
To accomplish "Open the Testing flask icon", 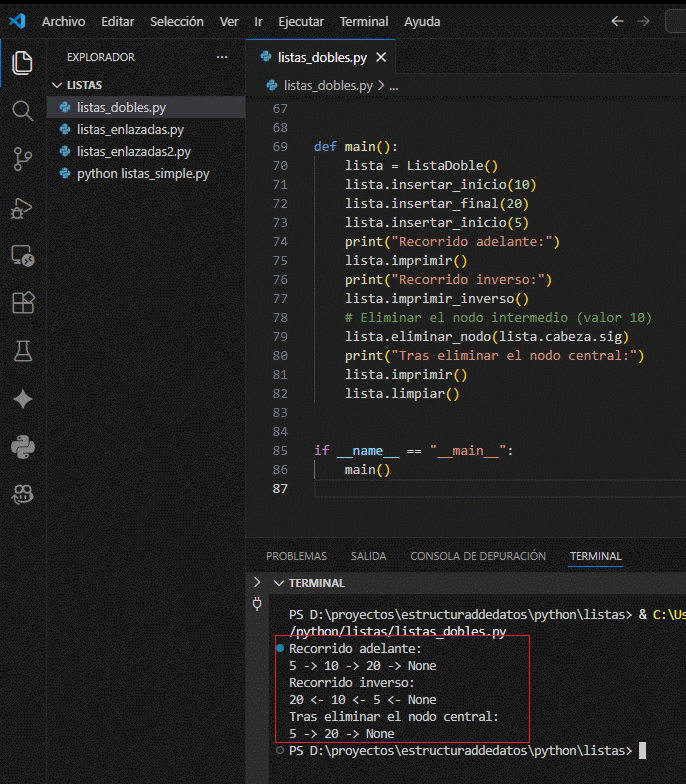I will [x=22, y=351].
